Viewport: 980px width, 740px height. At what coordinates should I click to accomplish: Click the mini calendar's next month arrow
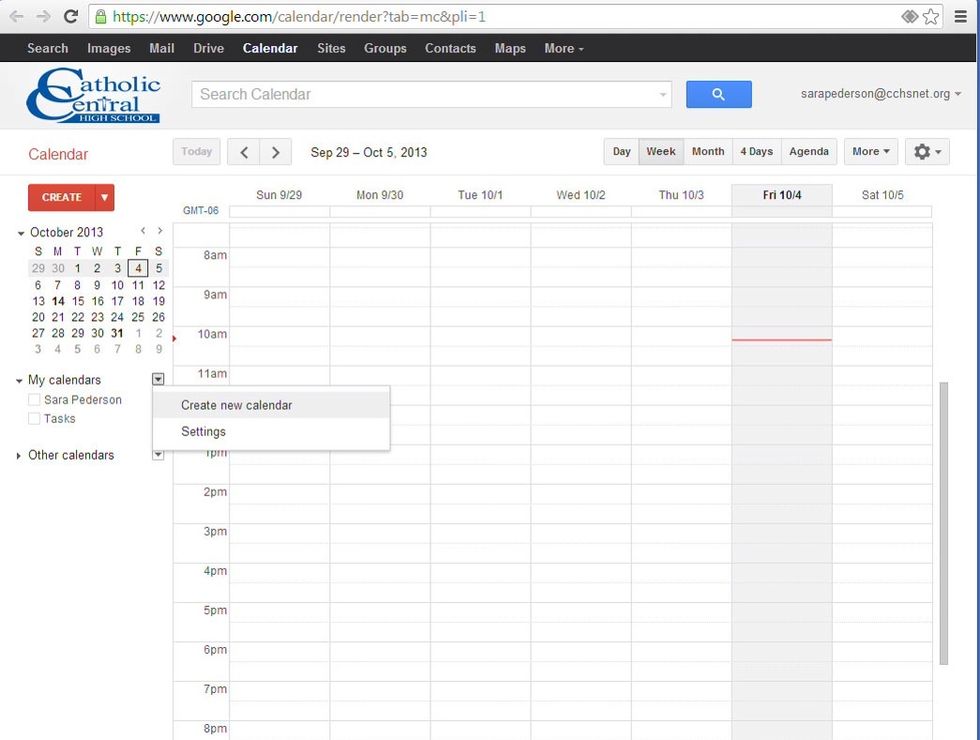[159, 231]
